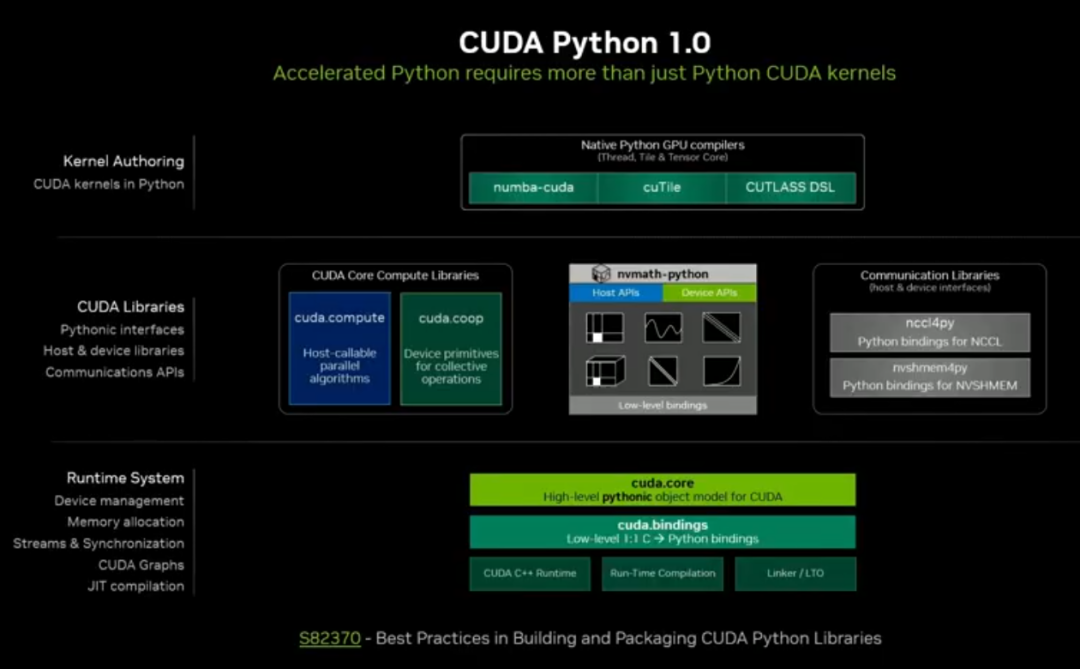1080x669 pixels.
Task: Click the Low-level bindings bar
Action: coord(663,405)
